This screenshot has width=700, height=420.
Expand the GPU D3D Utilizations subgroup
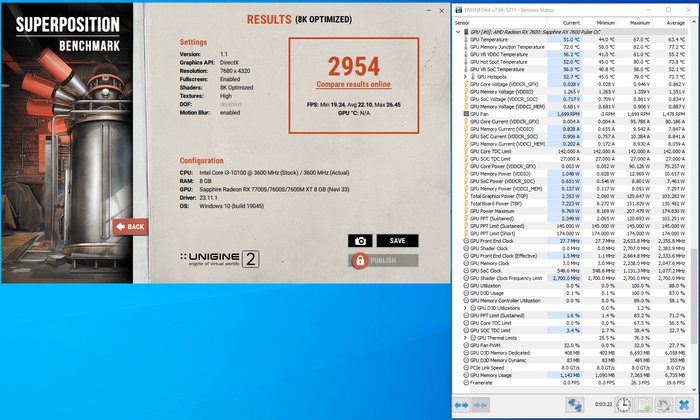coord(465,308)
